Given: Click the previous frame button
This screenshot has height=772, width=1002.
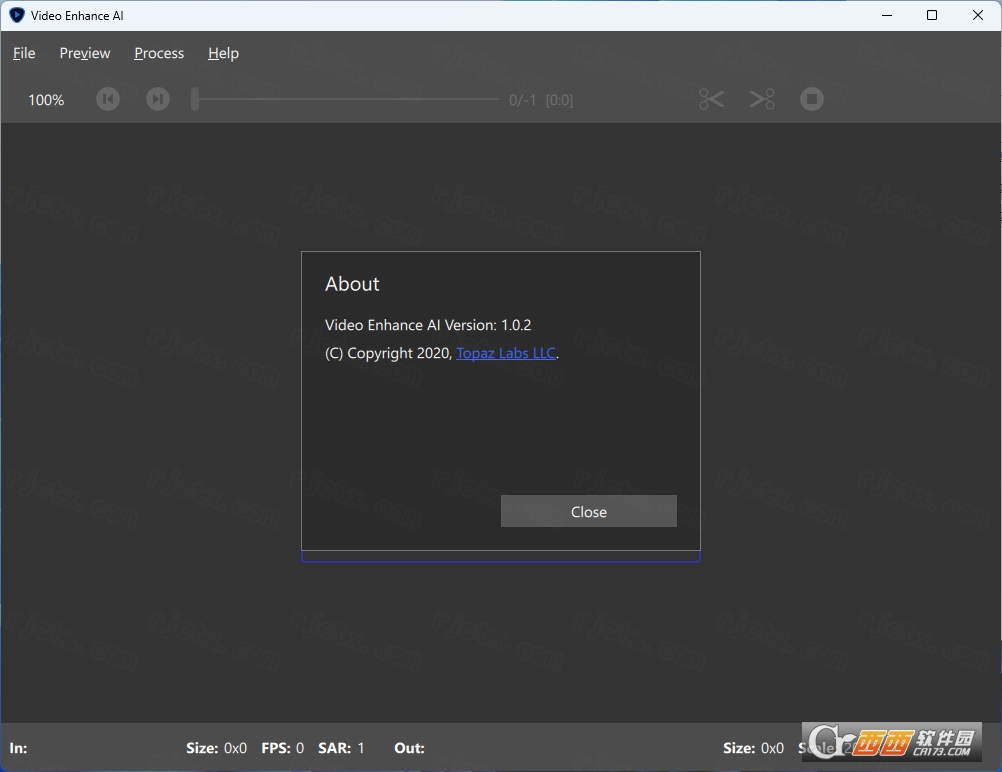Looking at the screenshot, I should [108, 99].
